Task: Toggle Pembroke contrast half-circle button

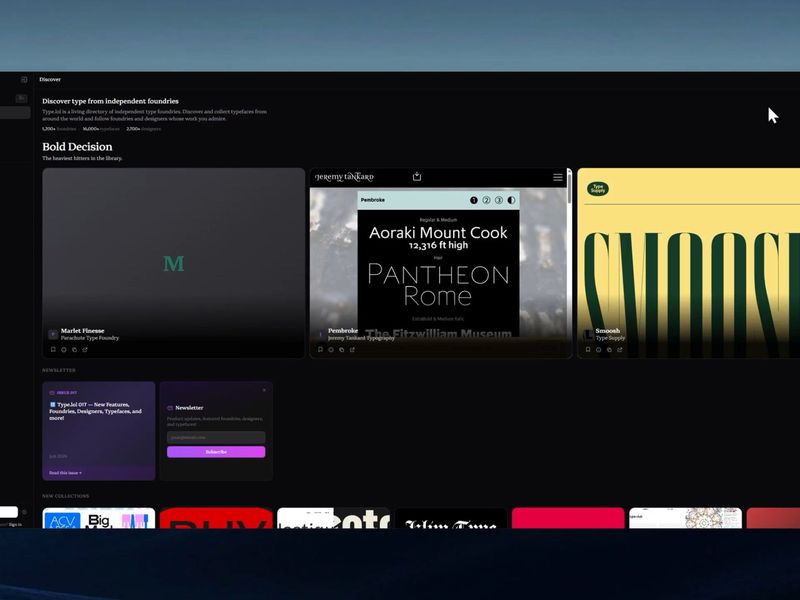Action: click(x=511, y=200)
